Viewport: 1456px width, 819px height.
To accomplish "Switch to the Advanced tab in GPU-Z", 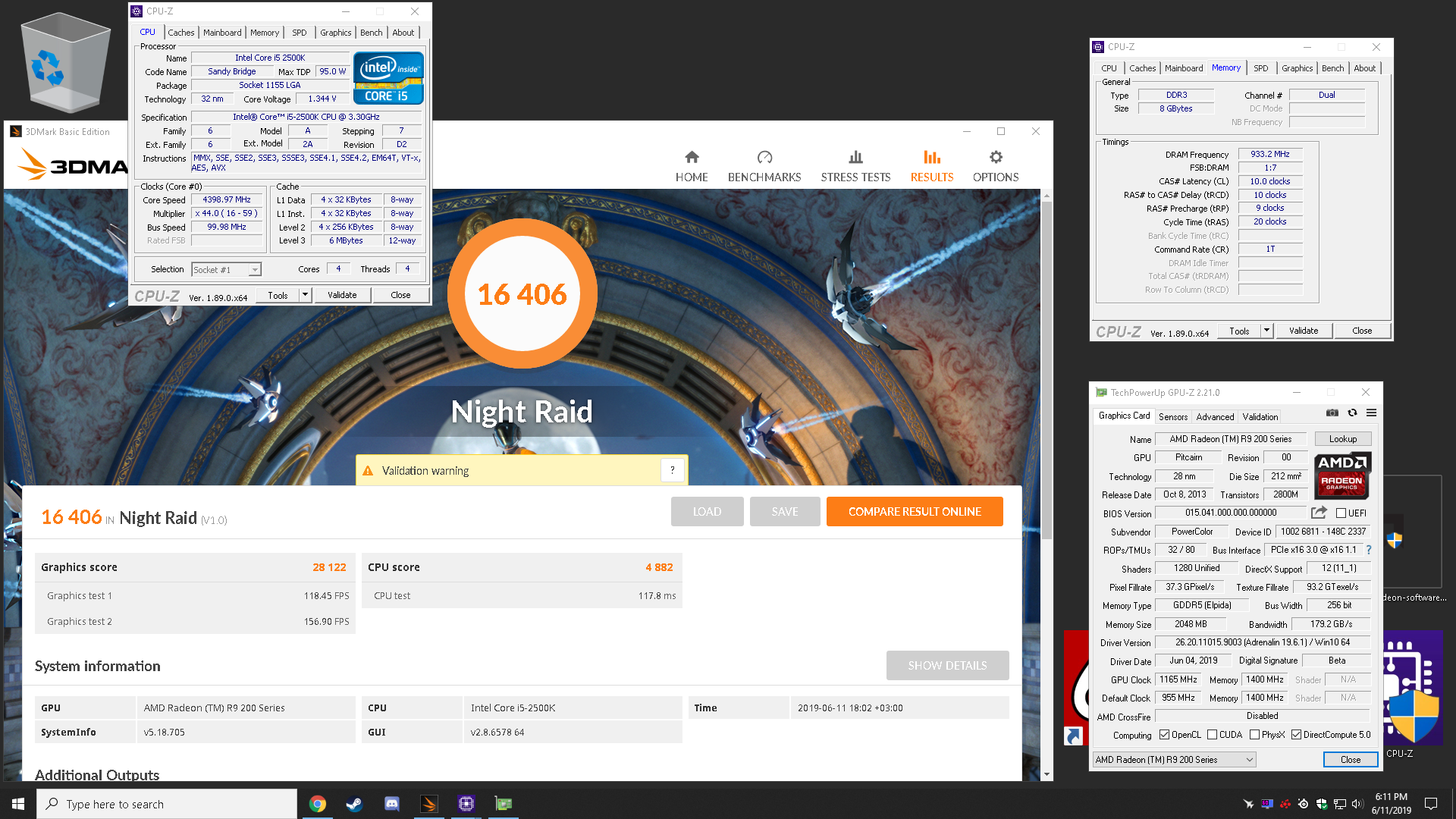I will (1215, 417).
